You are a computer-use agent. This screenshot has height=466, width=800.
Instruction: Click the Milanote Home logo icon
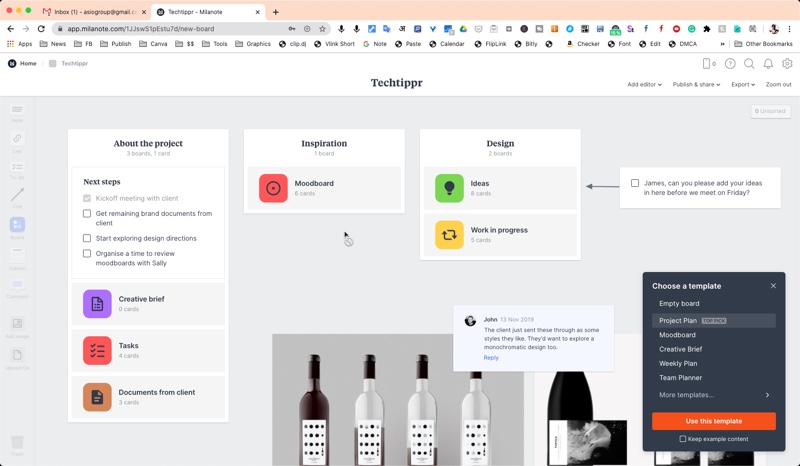pos(12,63)
